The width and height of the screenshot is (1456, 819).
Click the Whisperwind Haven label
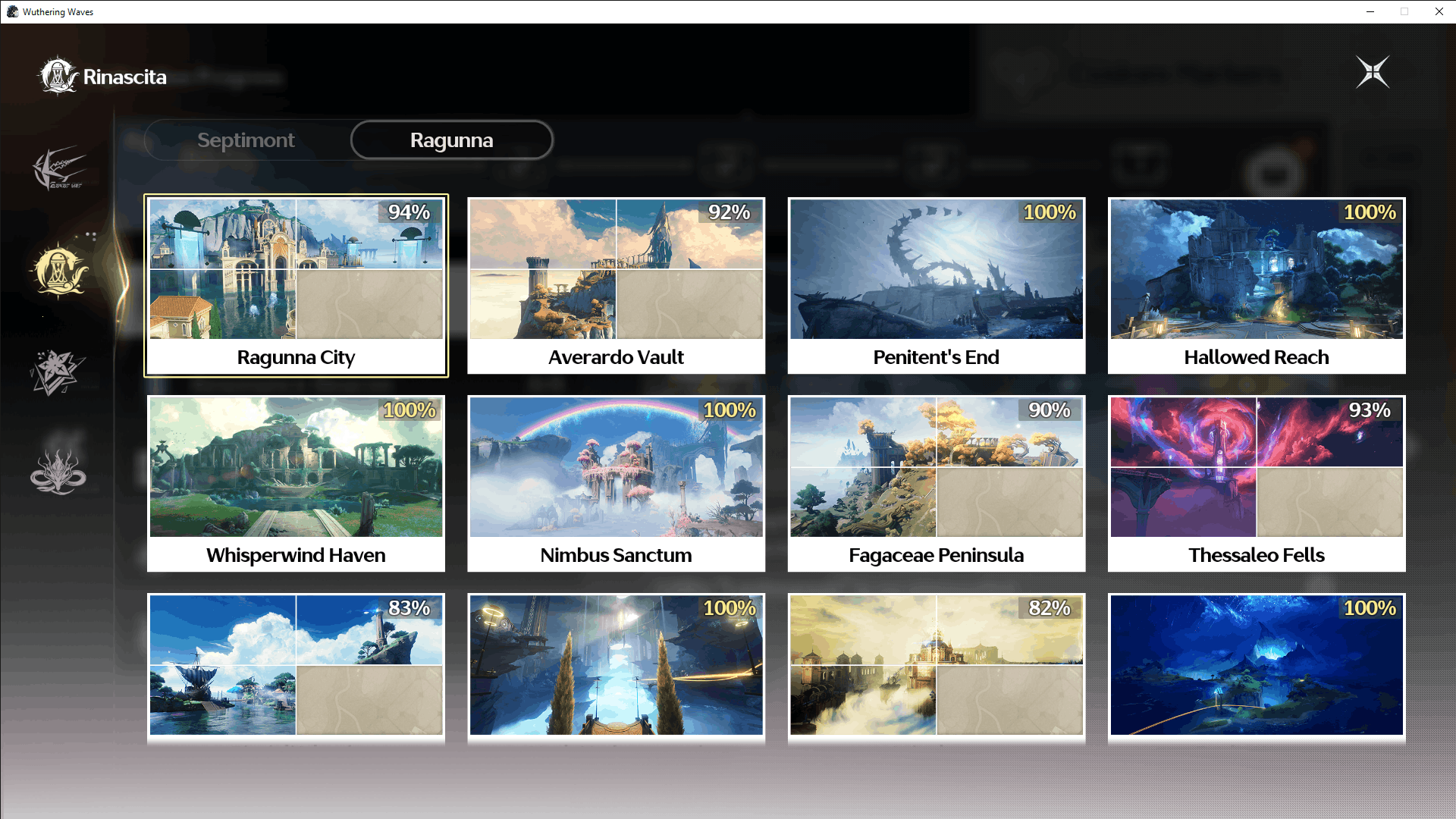pyautogui.click(x=296, y=555)
